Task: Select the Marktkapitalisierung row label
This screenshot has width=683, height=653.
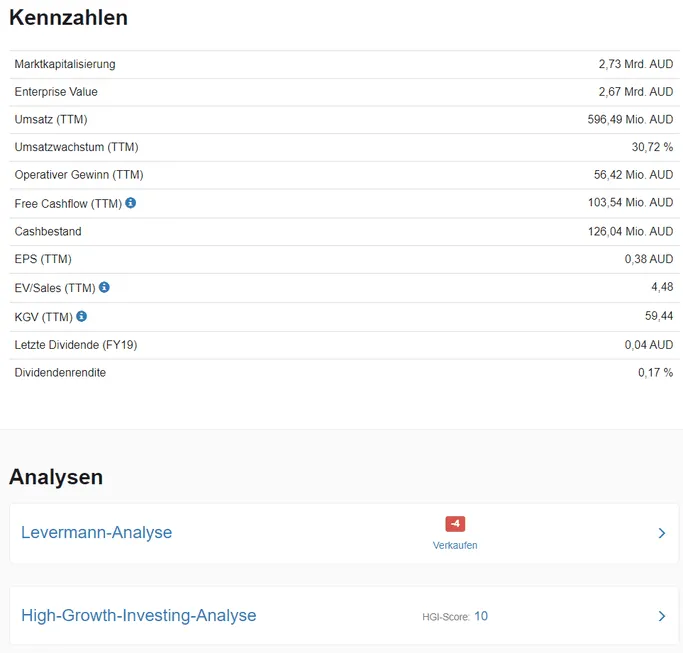Action: pyautogui.click(x=65, y=64)
